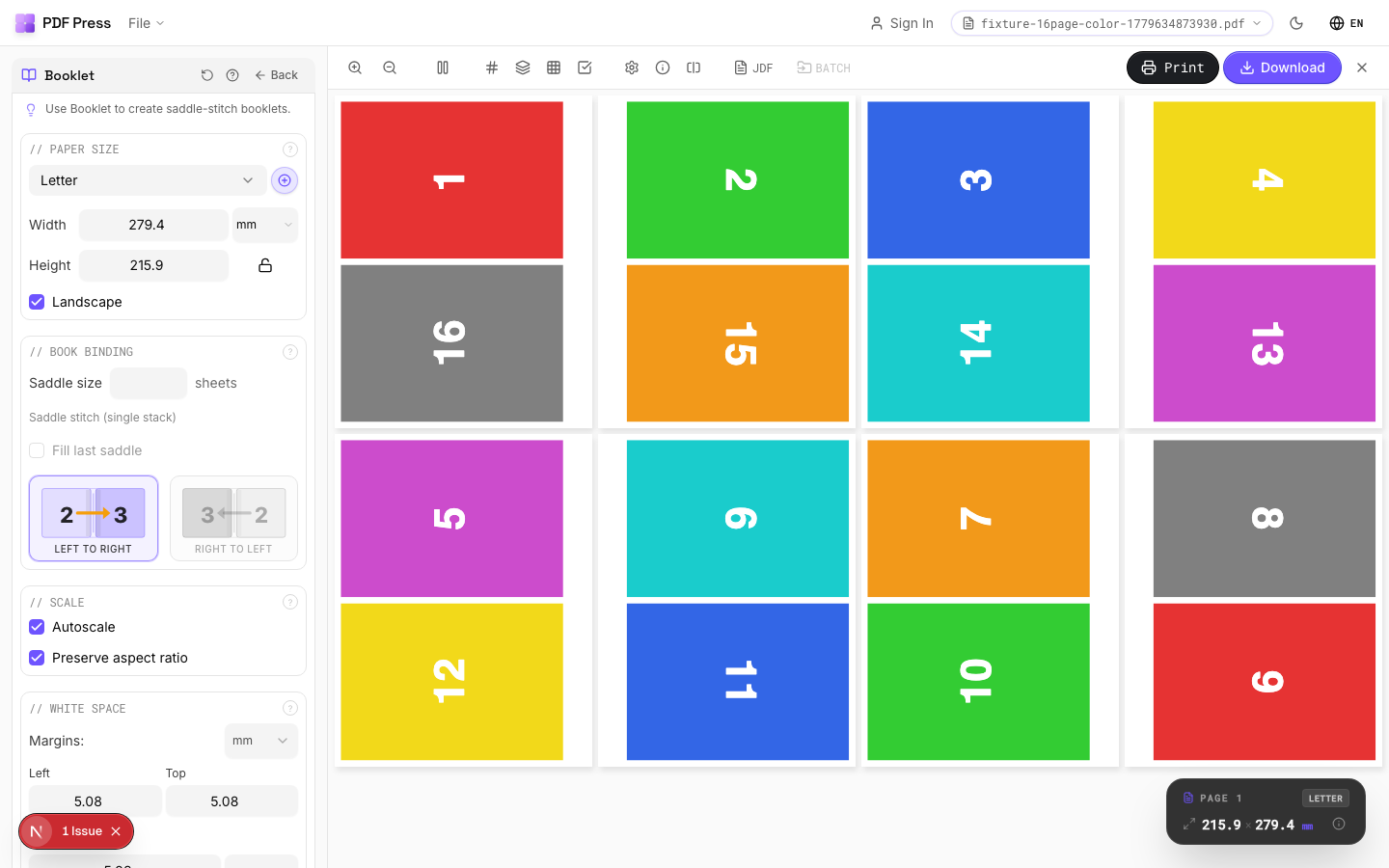Viewport: 1389px width, 868px height.
Task: Click the Top margin input field
Action: point(231,800)
